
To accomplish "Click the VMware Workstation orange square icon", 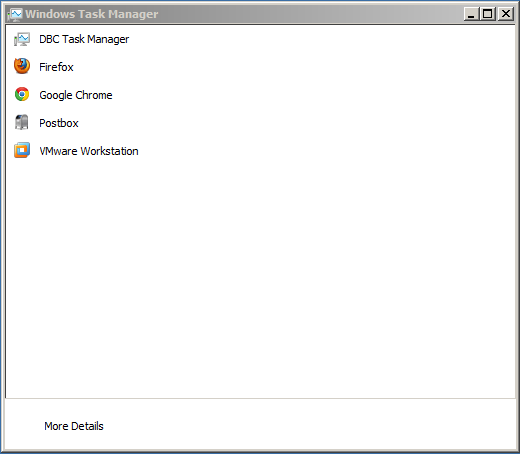I will click(22, 150).
